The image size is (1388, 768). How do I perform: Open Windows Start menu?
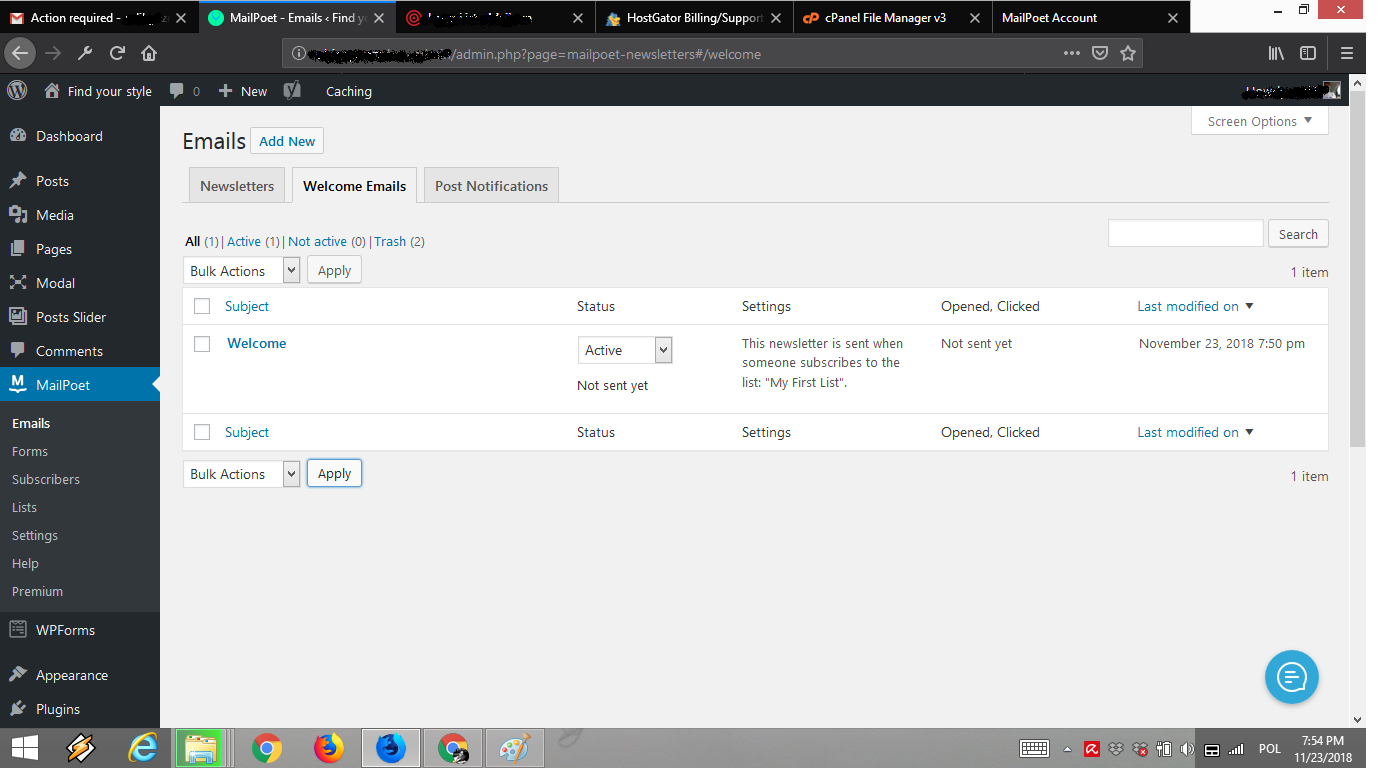click(24, 748)
